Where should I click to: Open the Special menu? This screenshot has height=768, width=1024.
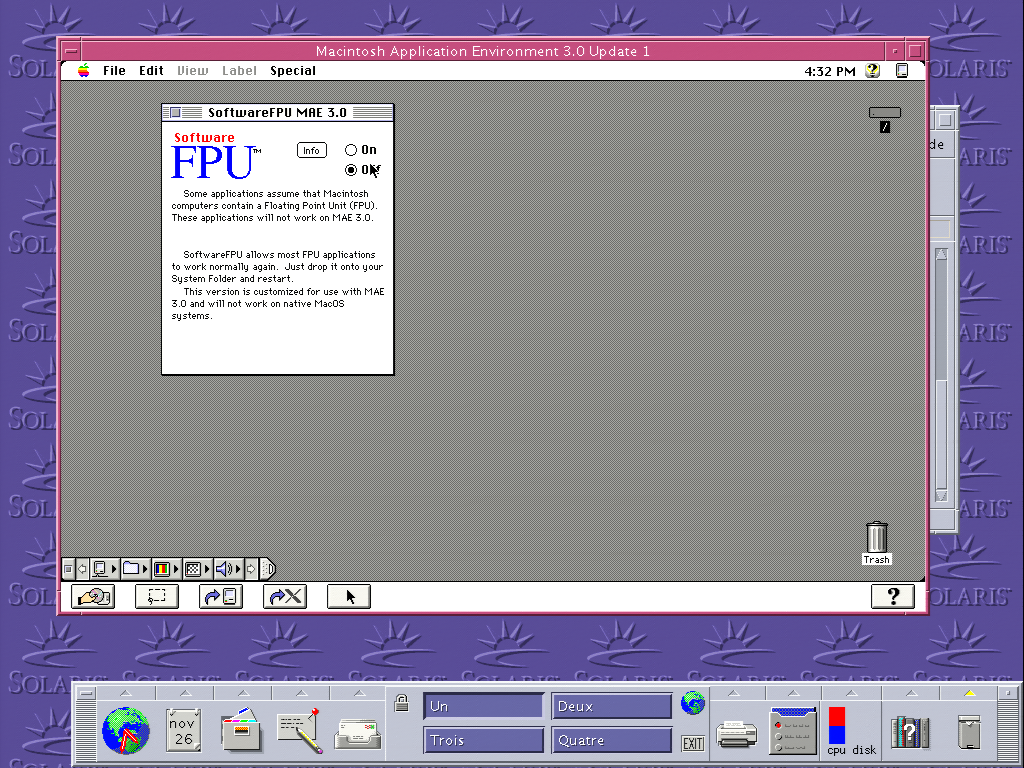click(293, 71)
